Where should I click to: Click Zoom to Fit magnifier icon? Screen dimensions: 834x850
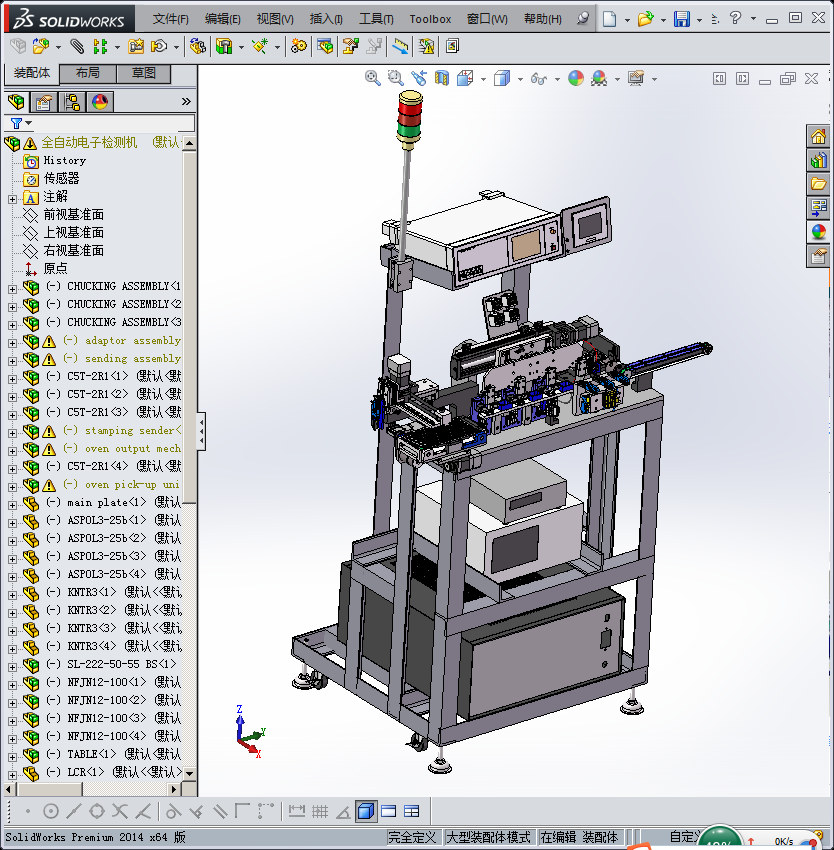point(373,78)
